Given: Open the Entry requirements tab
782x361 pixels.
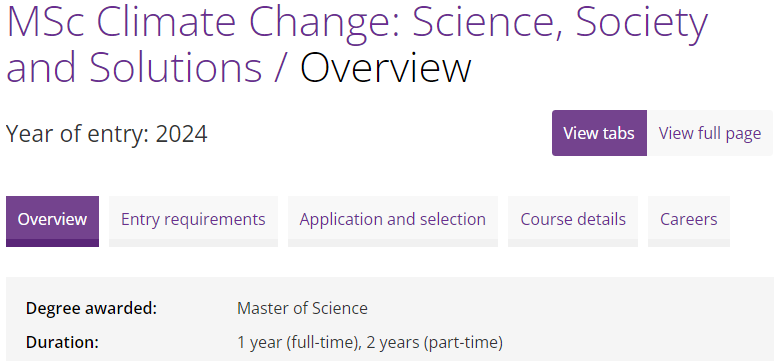Looking at the screenshot, I should pyautogui.click(x=193, y=221).
